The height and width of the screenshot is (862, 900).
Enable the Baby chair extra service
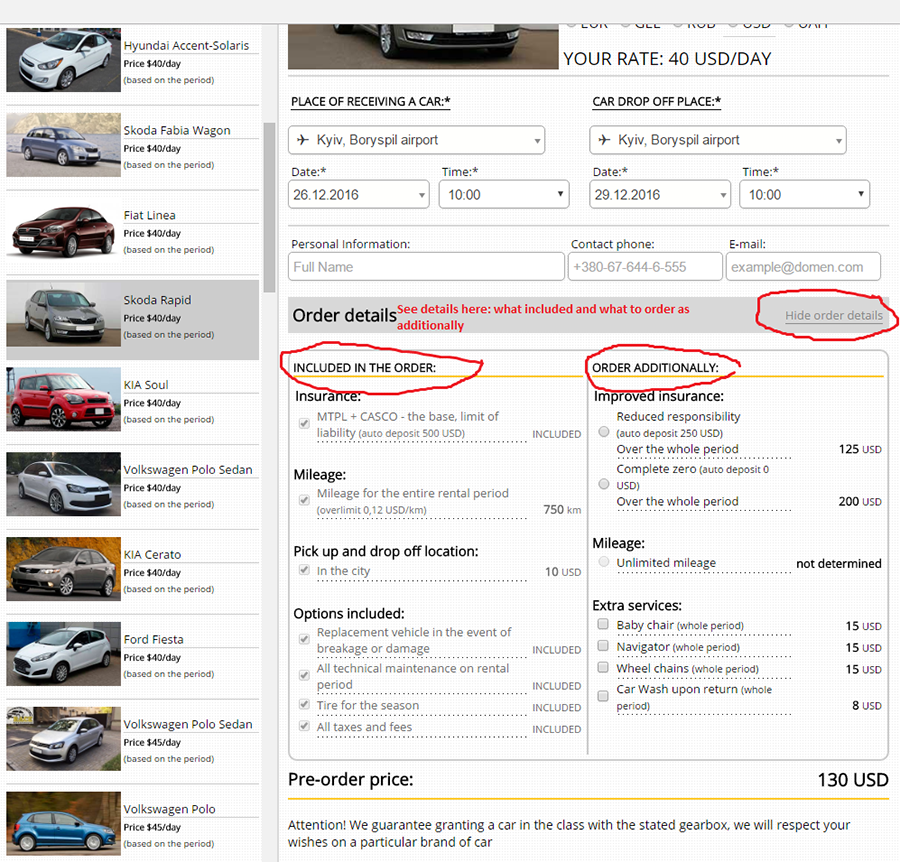603,623
